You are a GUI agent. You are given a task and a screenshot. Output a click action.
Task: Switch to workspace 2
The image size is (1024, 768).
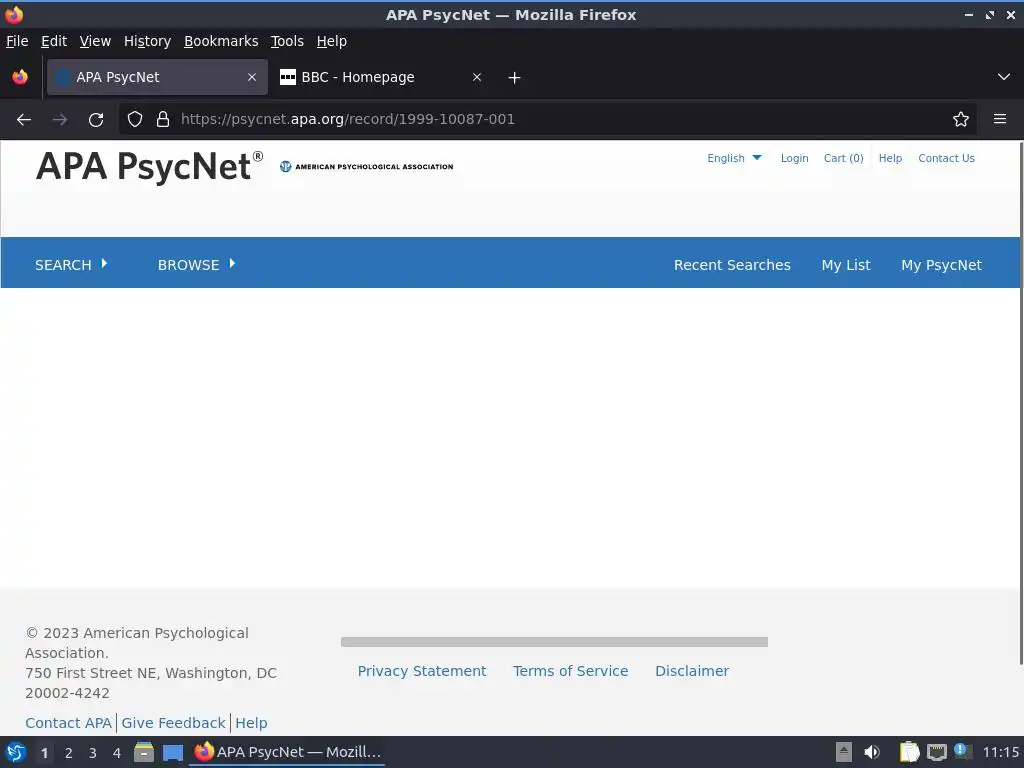pos(69,753)
